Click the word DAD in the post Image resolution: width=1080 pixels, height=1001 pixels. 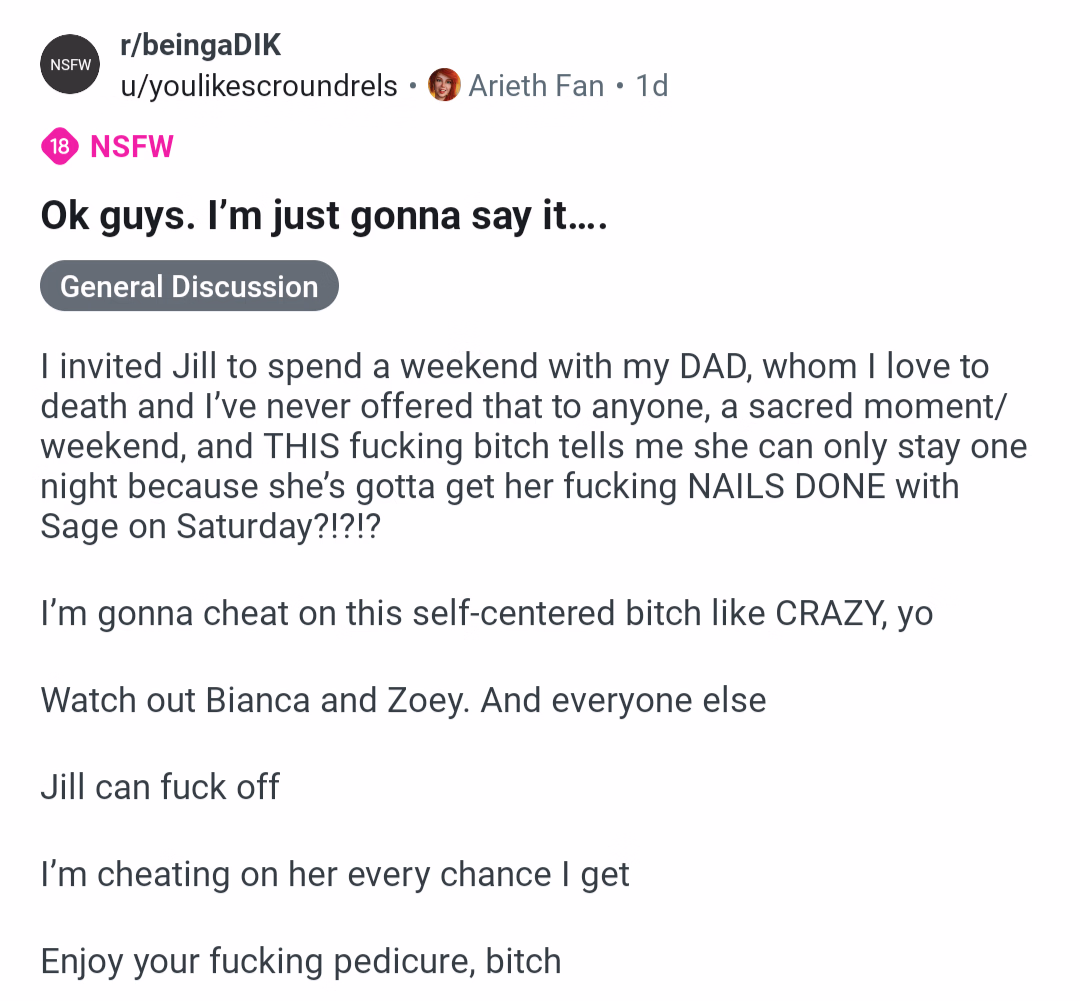[714, 367]
